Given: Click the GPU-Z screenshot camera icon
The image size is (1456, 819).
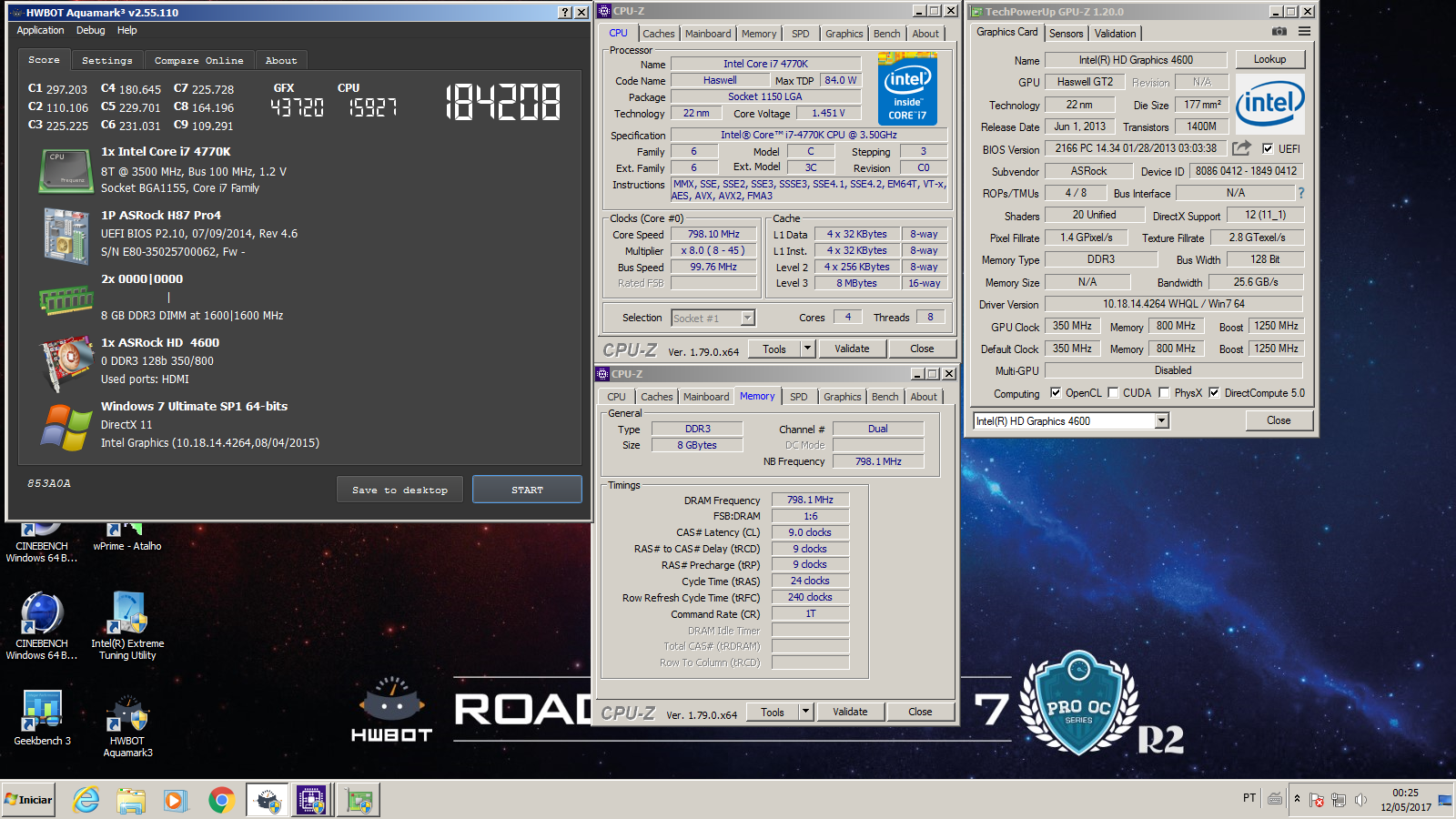Looking at the screenshot, I should (1279, 31).
